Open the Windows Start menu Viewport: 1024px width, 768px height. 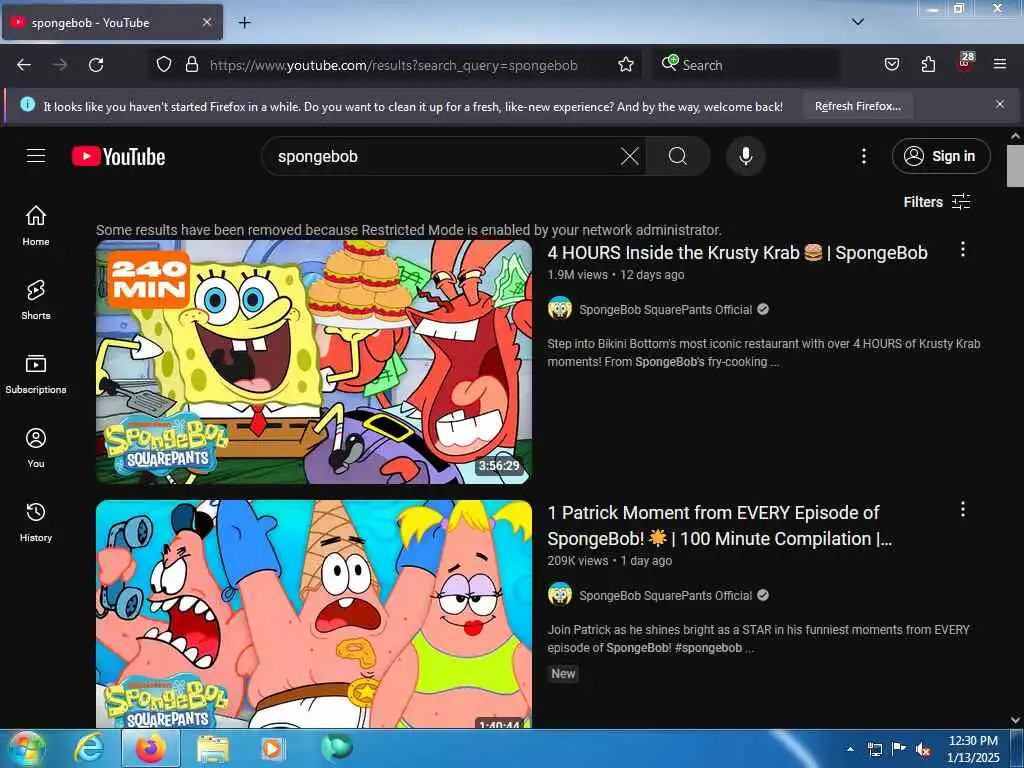[25, 748]
